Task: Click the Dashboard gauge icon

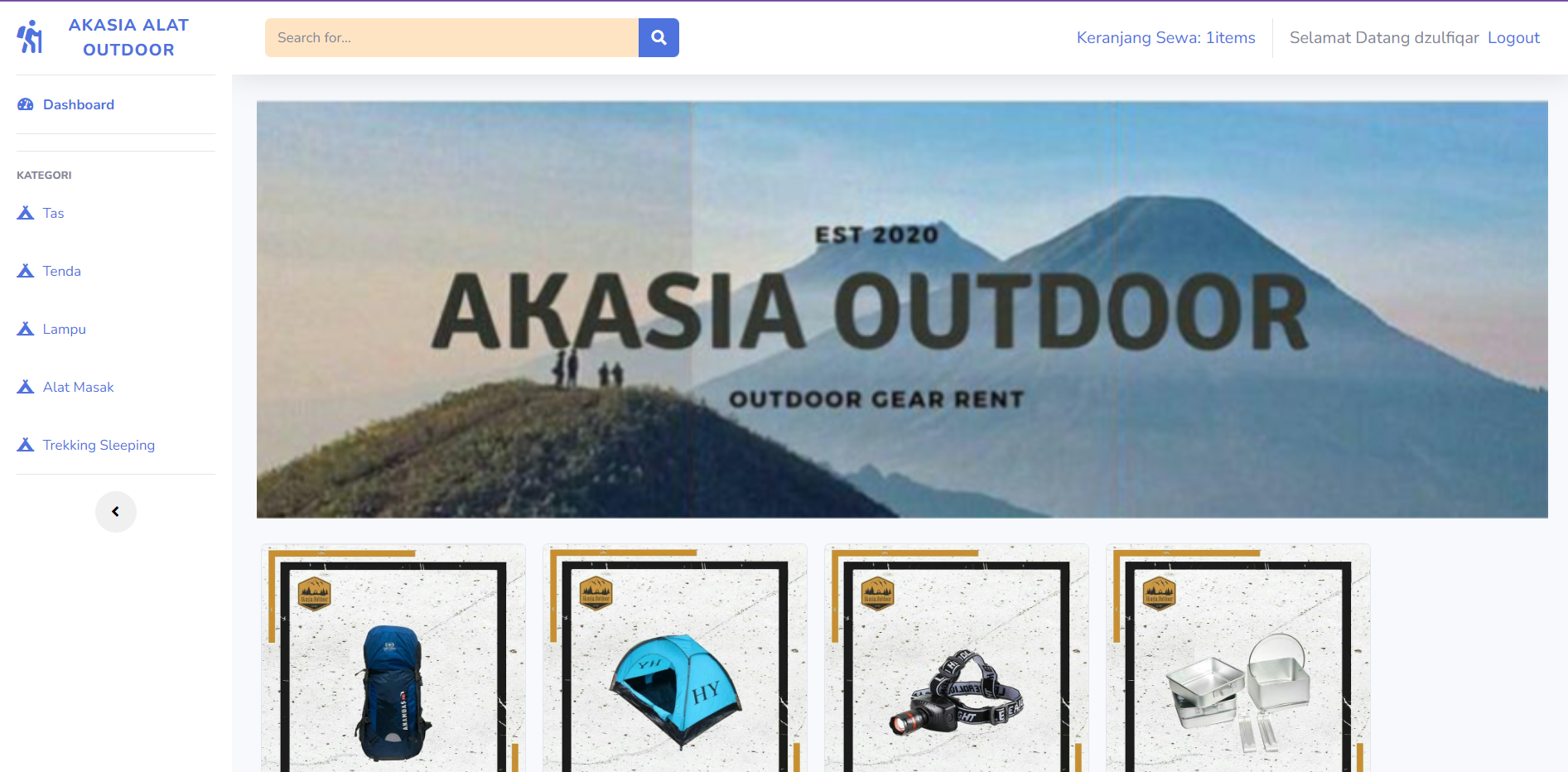Action: (26, 104)
